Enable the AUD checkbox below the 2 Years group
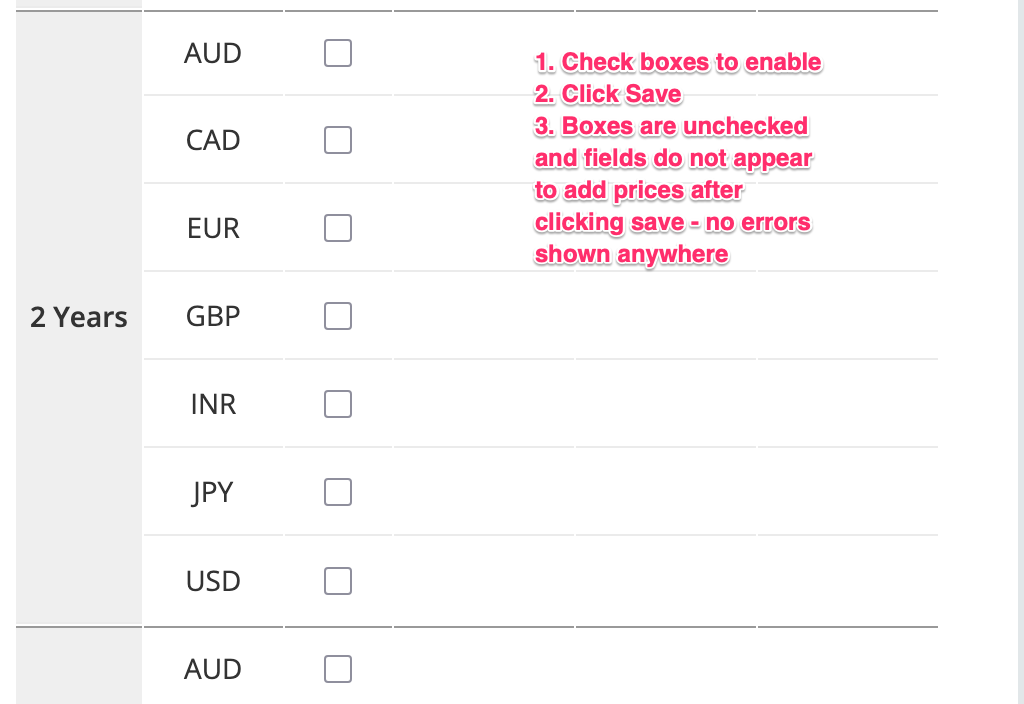This screenshot has width=1024, height=704. tap(338, 668)
